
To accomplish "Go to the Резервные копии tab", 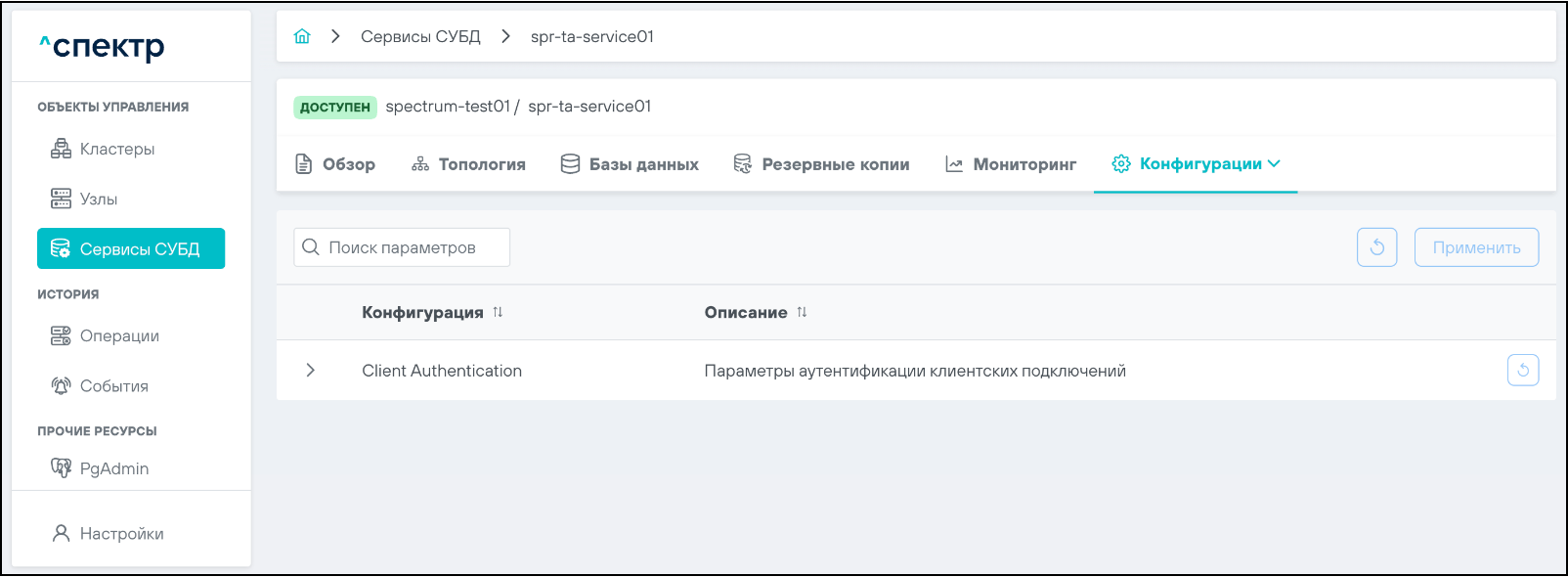I will tap(821, 164).
